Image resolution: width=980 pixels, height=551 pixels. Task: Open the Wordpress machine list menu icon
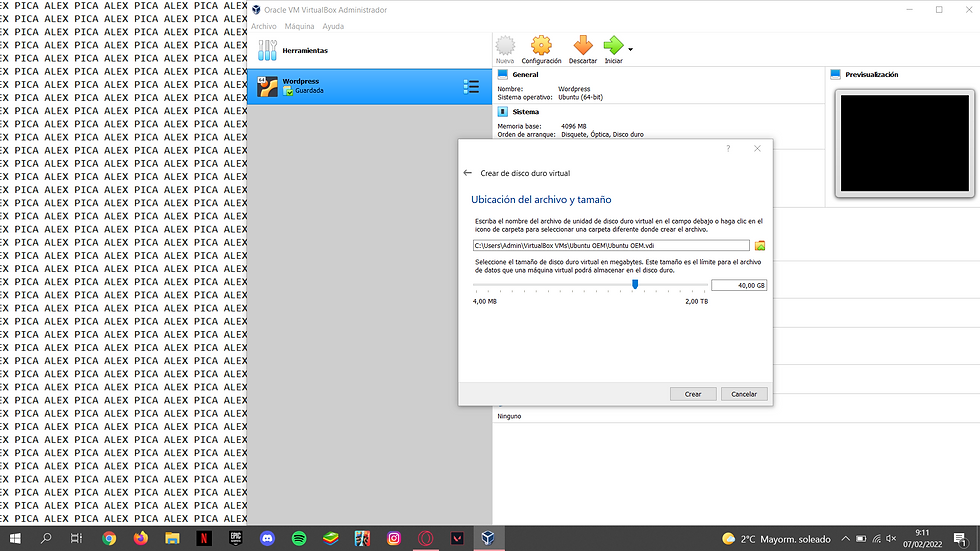471,87
